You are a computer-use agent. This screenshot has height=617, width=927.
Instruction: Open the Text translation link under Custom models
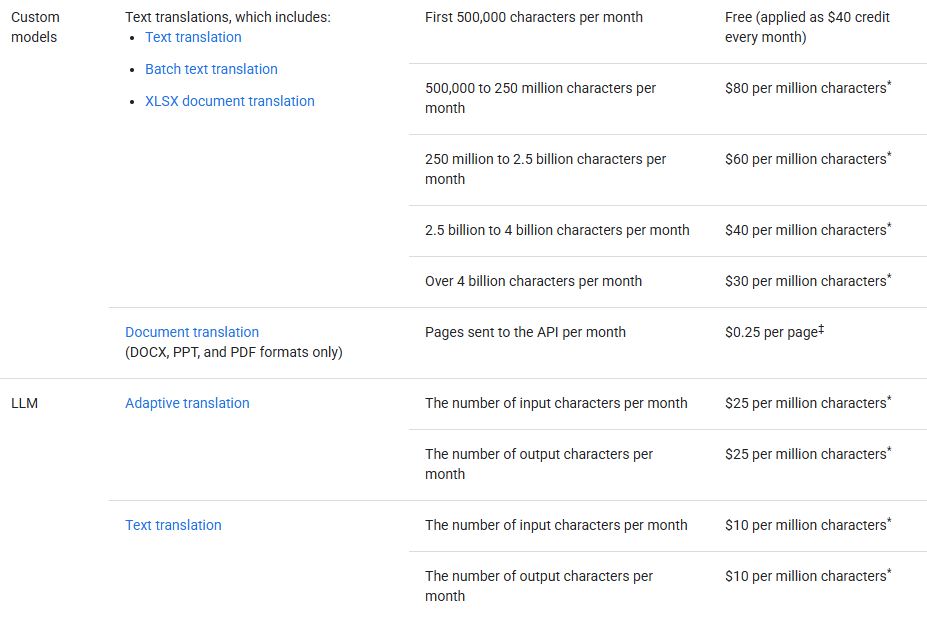[x=193, y=37]
